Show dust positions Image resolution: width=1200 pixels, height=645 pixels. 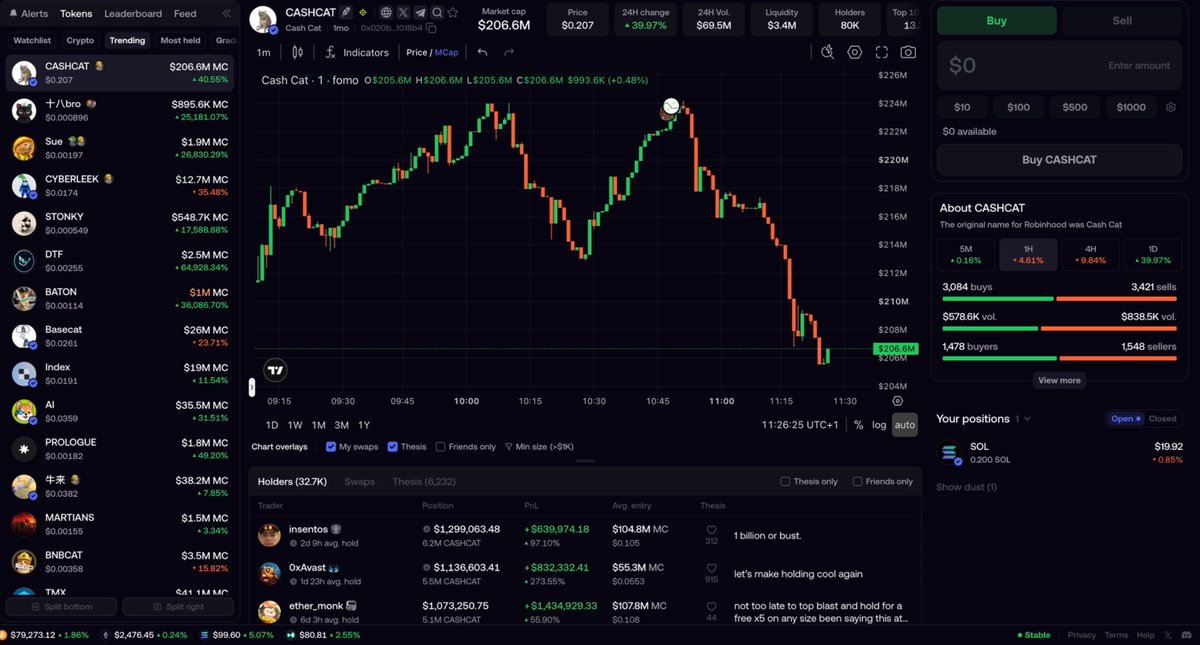(x=966, y=487)
